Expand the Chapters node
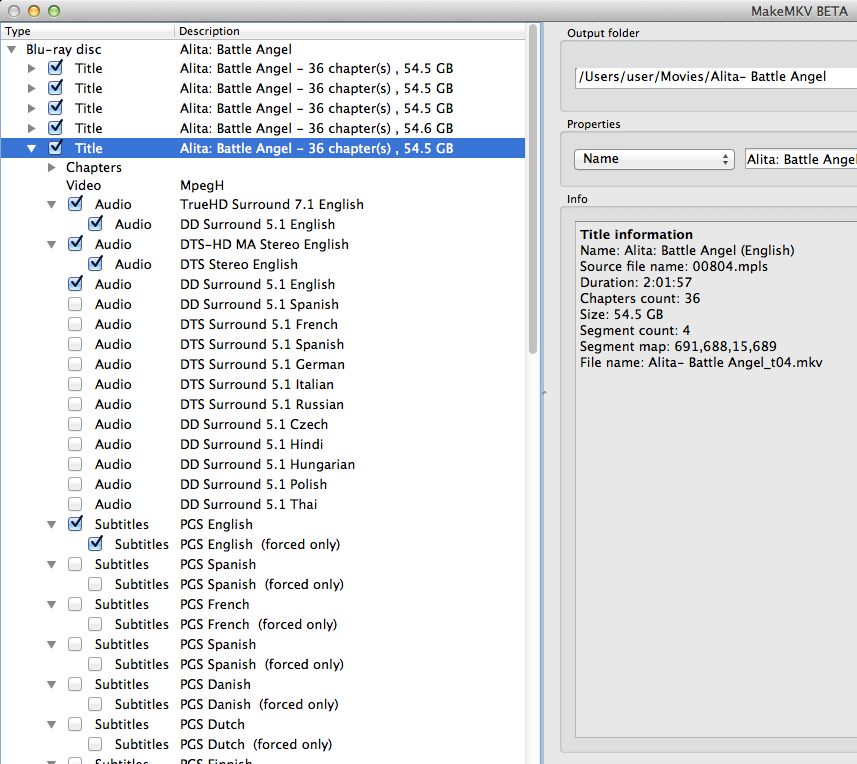Image resolution: width=857 pixels, height=764 pixels. tap(52, 167)
